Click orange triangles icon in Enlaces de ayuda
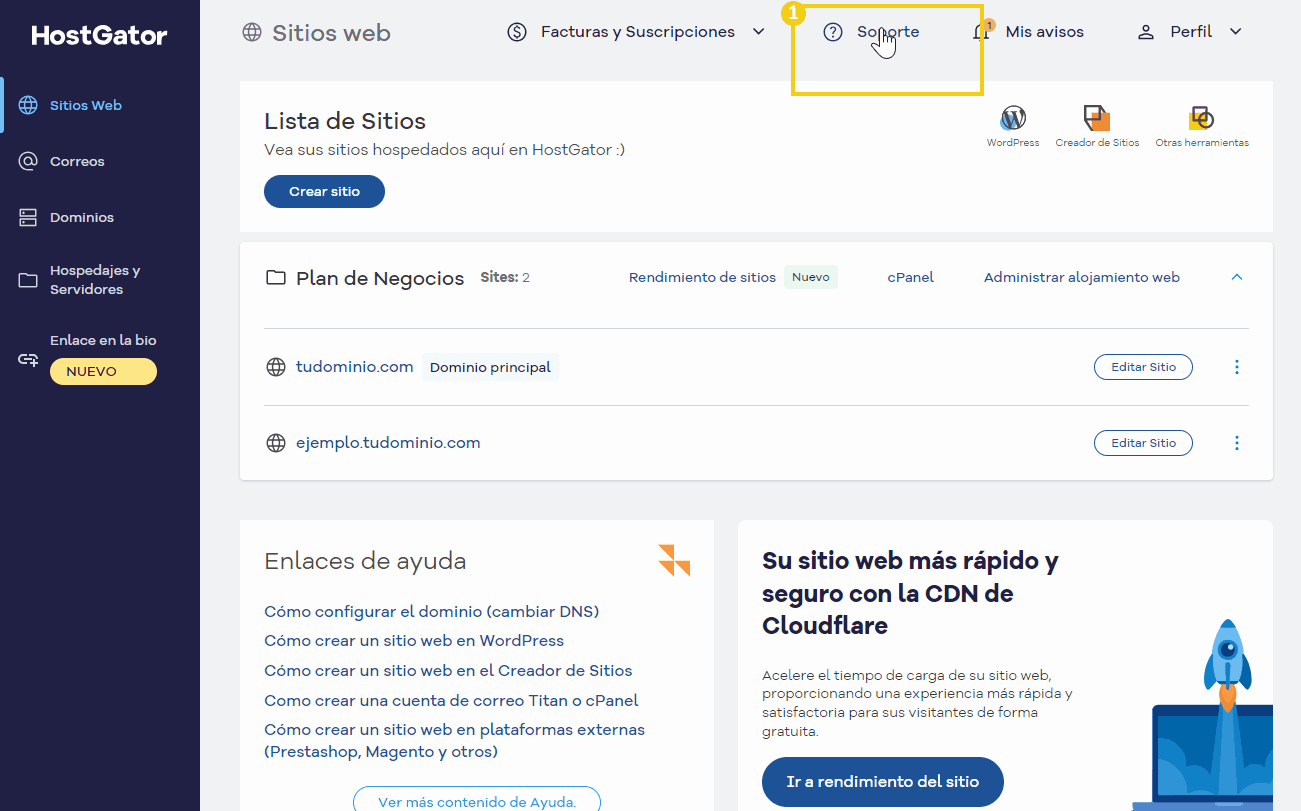The image size is (1301, 811). [674, 560]
